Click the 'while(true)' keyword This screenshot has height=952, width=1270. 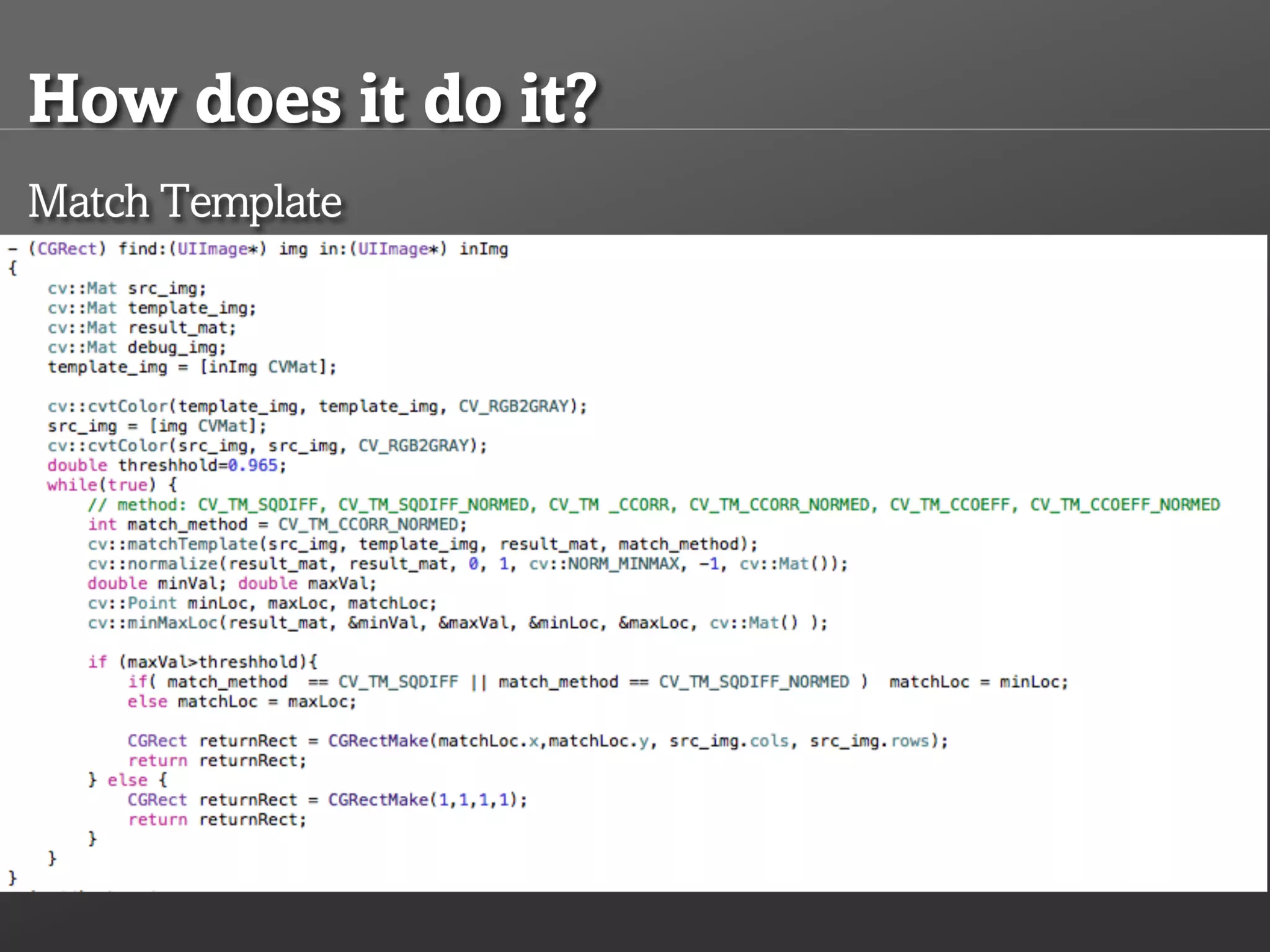[x=102, y=485]
